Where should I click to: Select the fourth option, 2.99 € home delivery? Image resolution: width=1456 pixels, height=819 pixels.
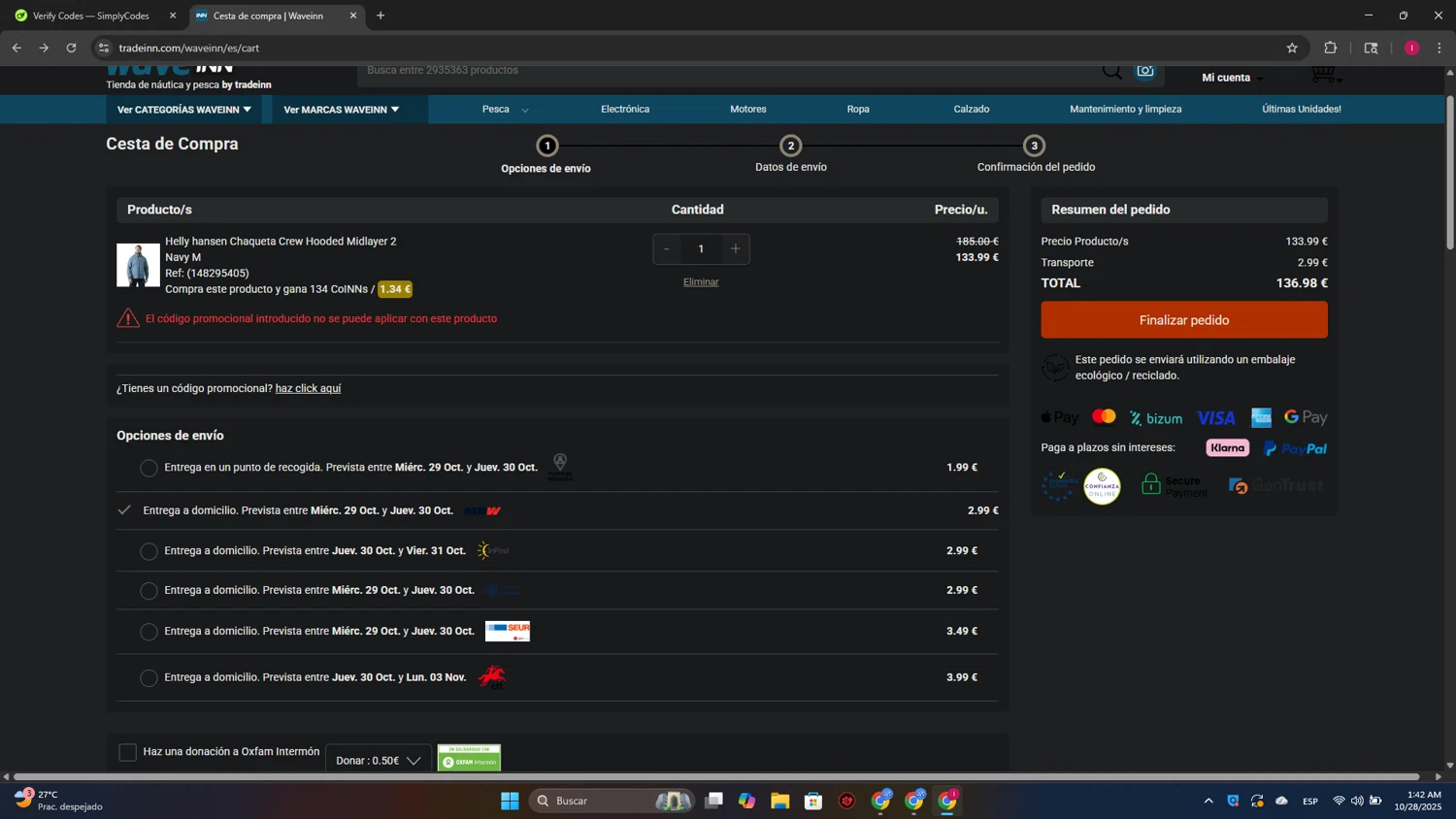tap(149, 591)
